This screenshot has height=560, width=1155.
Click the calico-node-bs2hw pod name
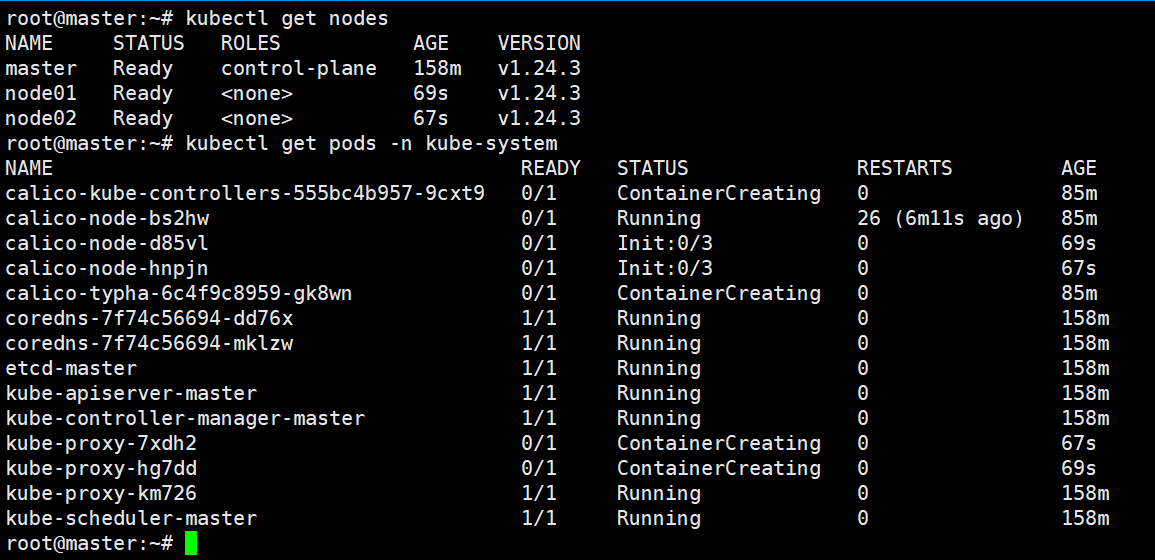pyautogui.click(x=107, y=218)
